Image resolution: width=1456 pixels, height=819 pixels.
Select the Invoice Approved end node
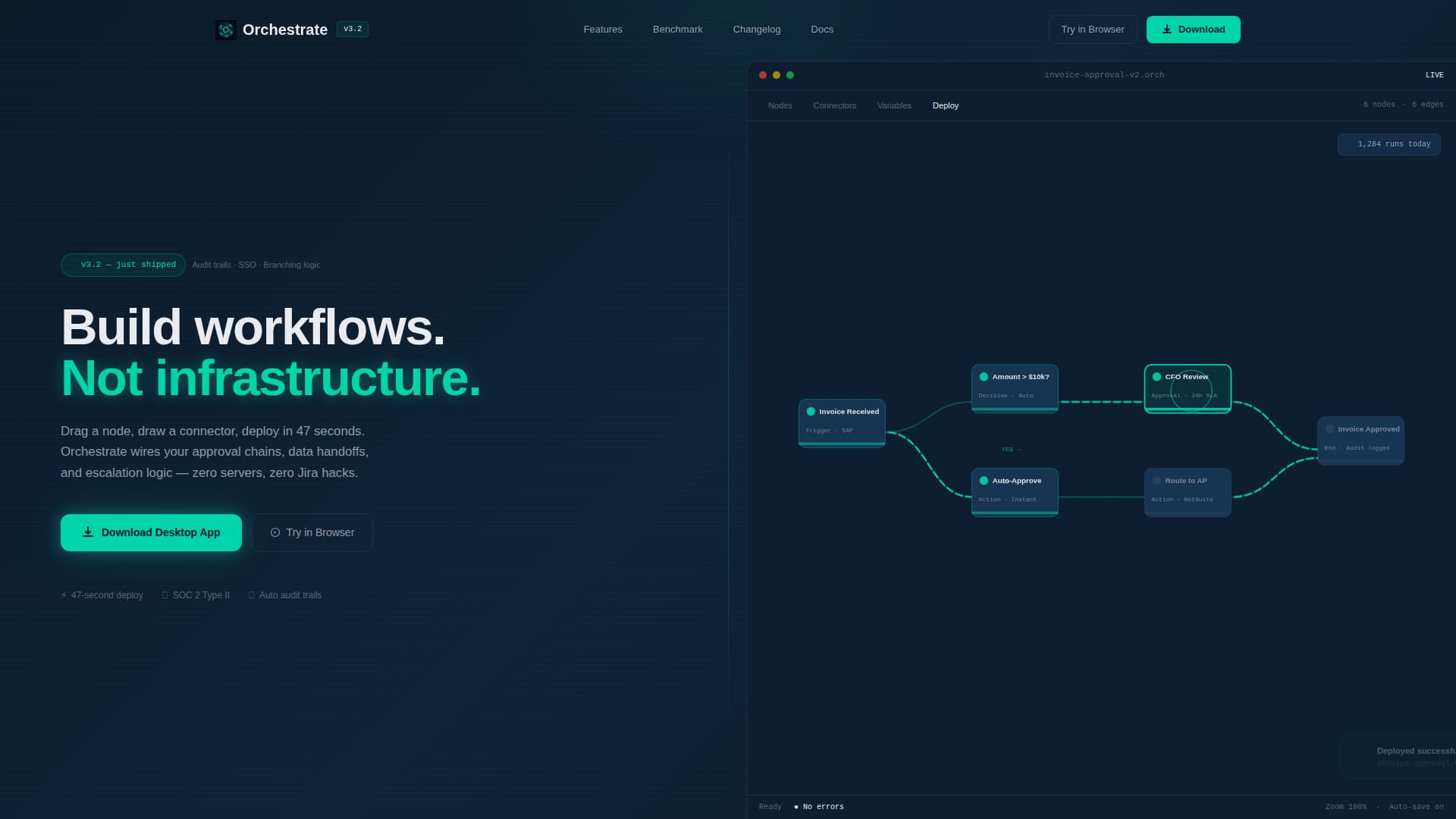pyautogui.click(x=1360, y=441)
